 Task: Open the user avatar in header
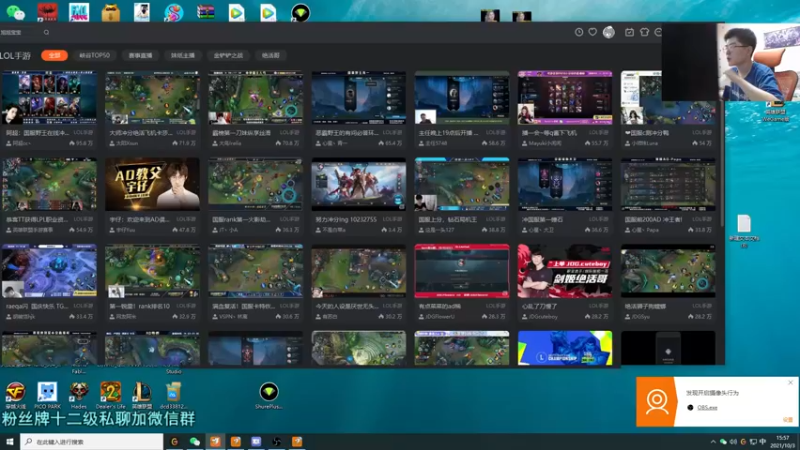point(609,32)
